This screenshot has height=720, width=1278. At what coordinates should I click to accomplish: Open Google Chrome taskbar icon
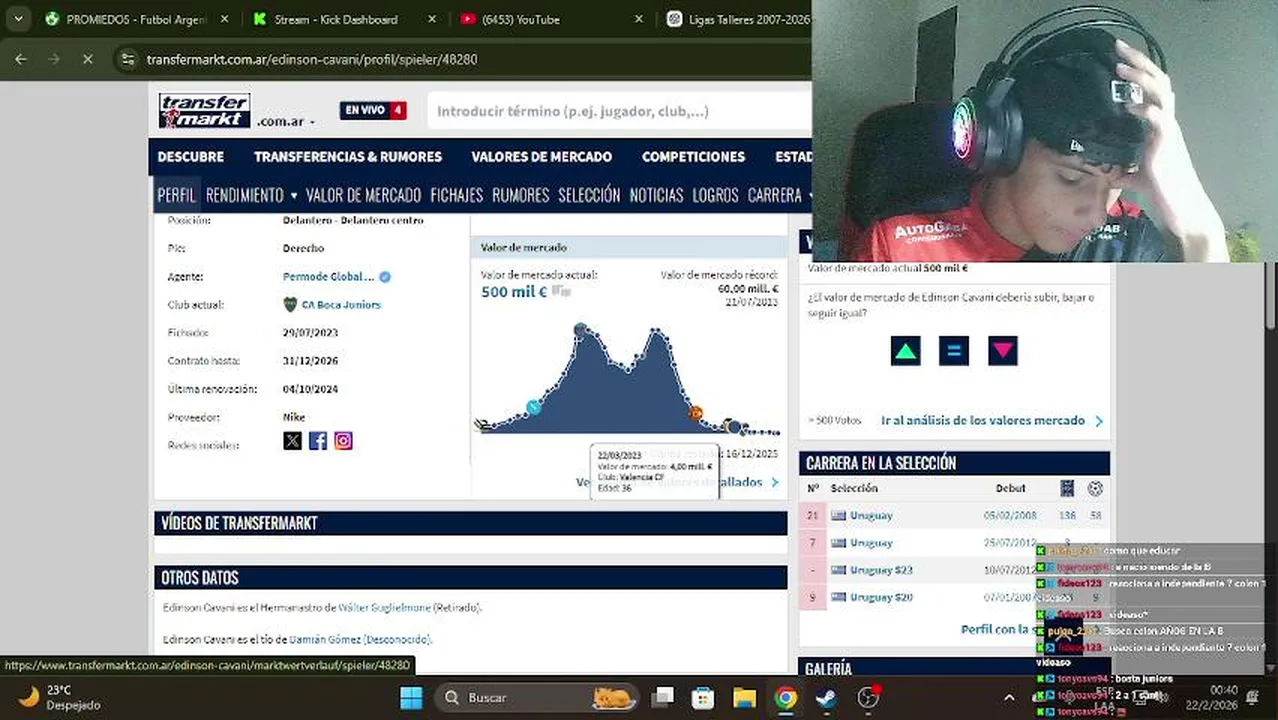tap(786, 697)
